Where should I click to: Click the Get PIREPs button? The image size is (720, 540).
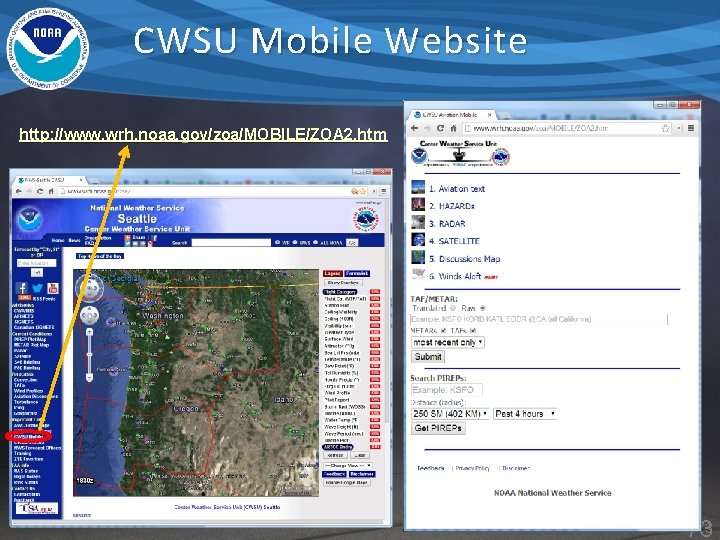pos(438,428)
